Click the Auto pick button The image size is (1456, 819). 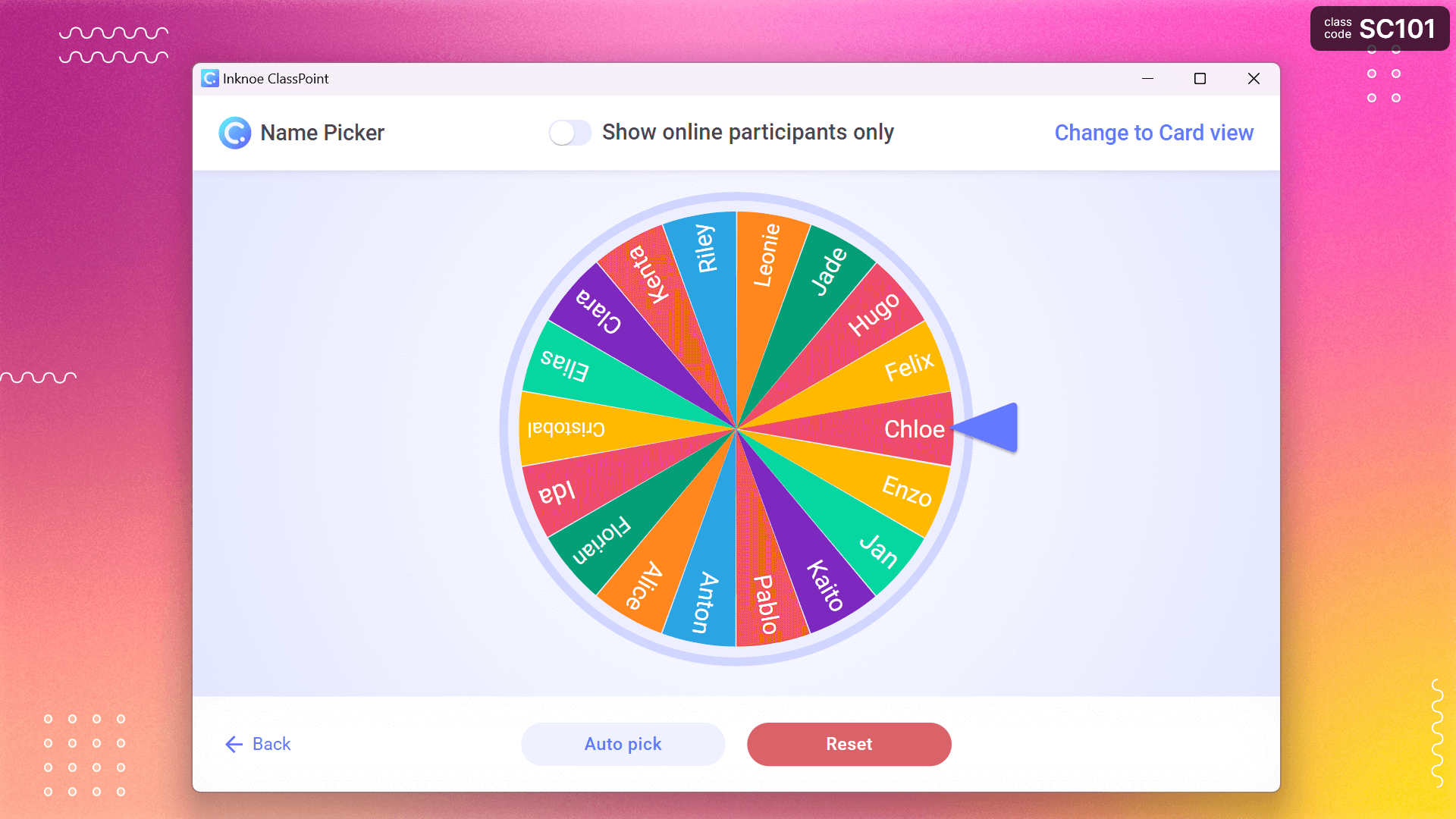coord(623,744)
